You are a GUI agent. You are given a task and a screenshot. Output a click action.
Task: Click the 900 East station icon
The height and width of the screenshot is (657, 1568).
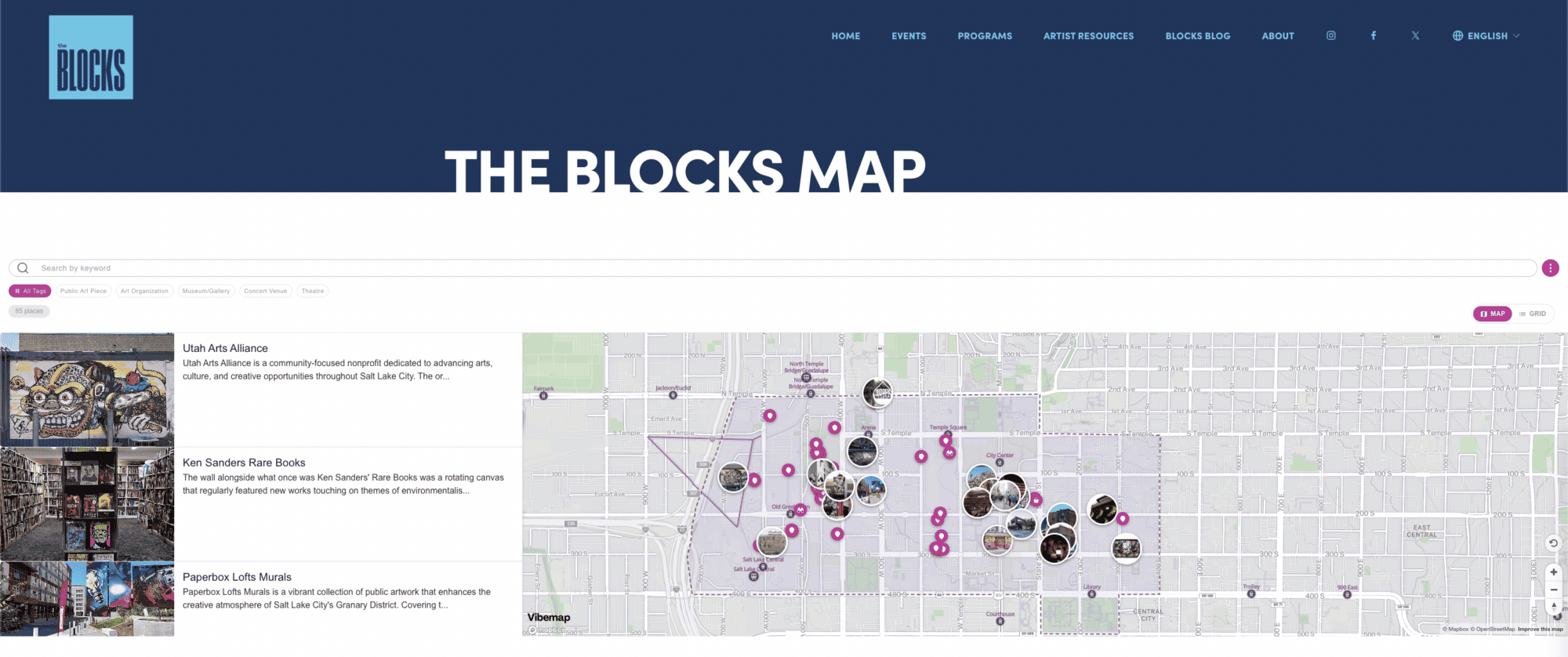[1347, 594]
